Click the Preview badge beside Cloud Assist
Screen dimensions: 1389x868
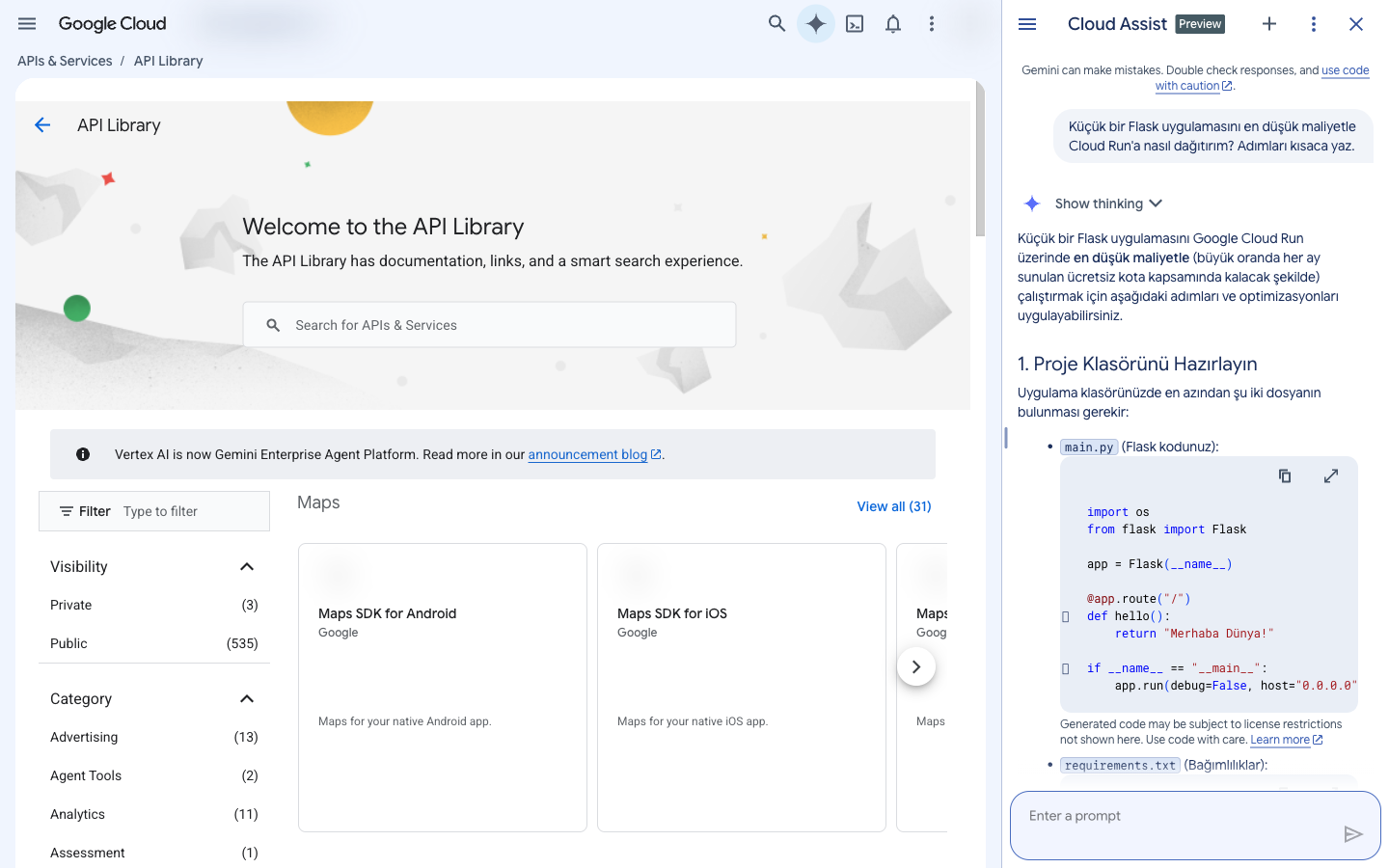click(x=1200, y=24)
